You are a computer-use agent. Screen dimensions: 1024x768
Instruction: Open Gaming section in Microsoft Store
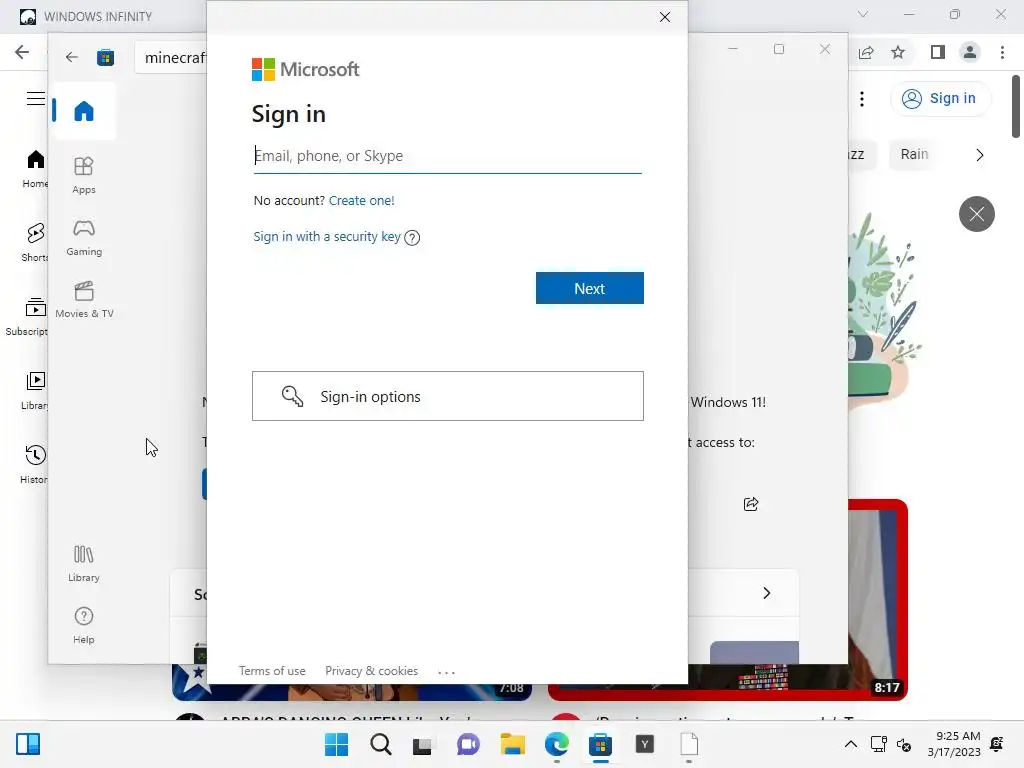pyautogui.click(x=84, y=237)
